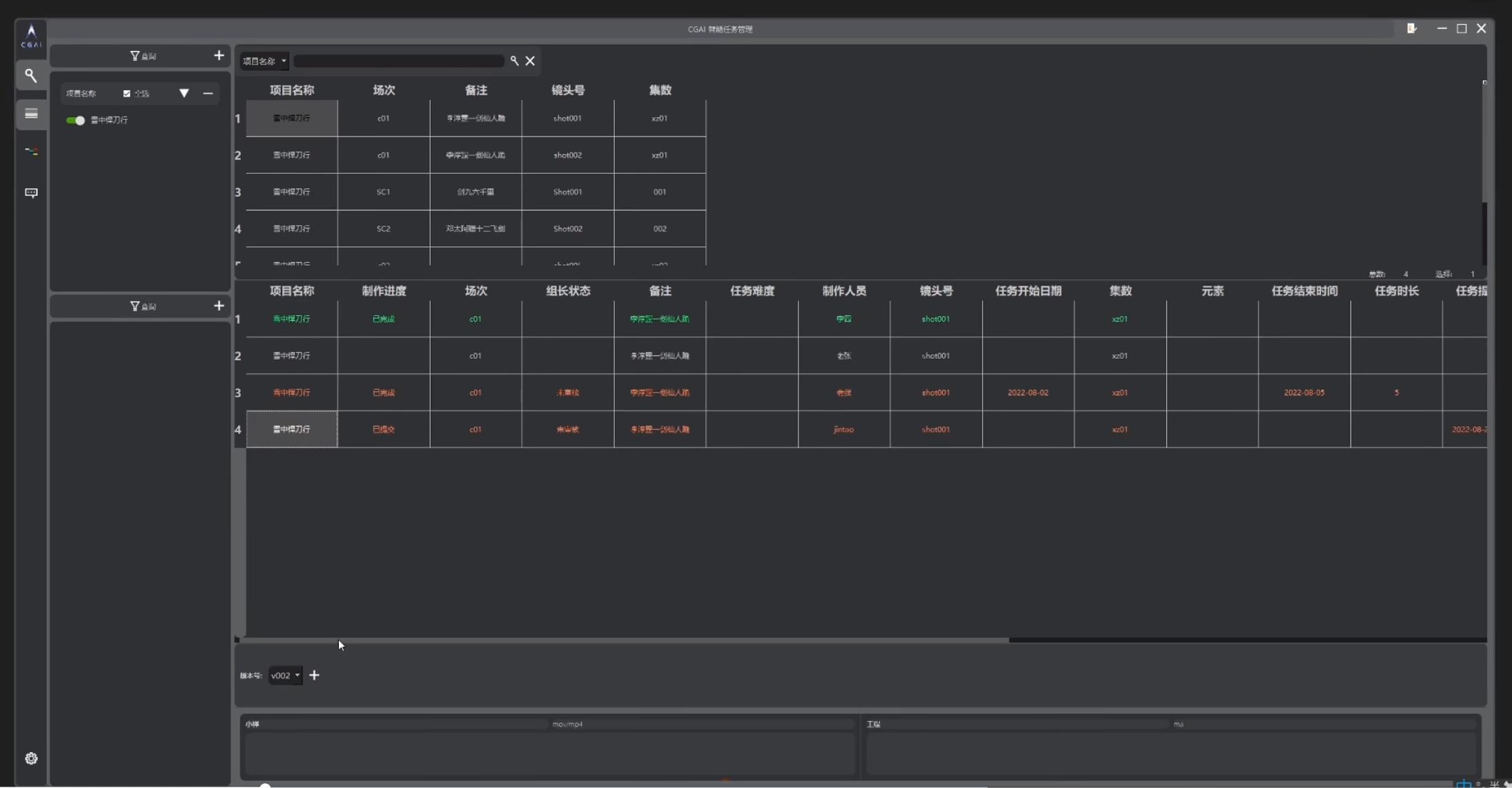Screen dimensions: 1512x788
Task: Select shot002 cell in upper table
Action: tap(568, 155)
